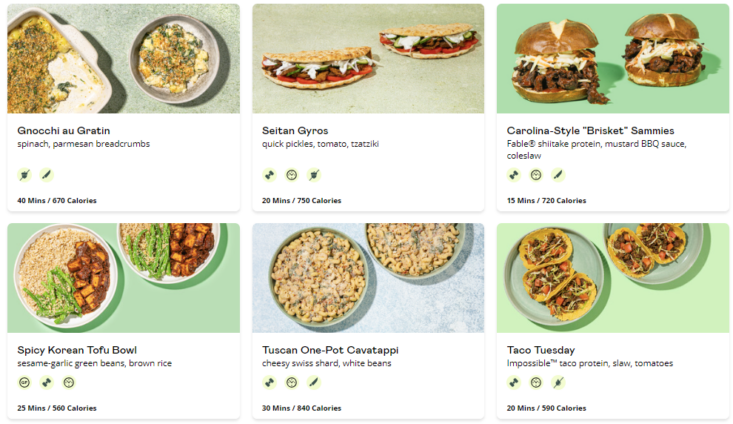Select the Spicy Korean Tofu Bowl title

(77, 350)
